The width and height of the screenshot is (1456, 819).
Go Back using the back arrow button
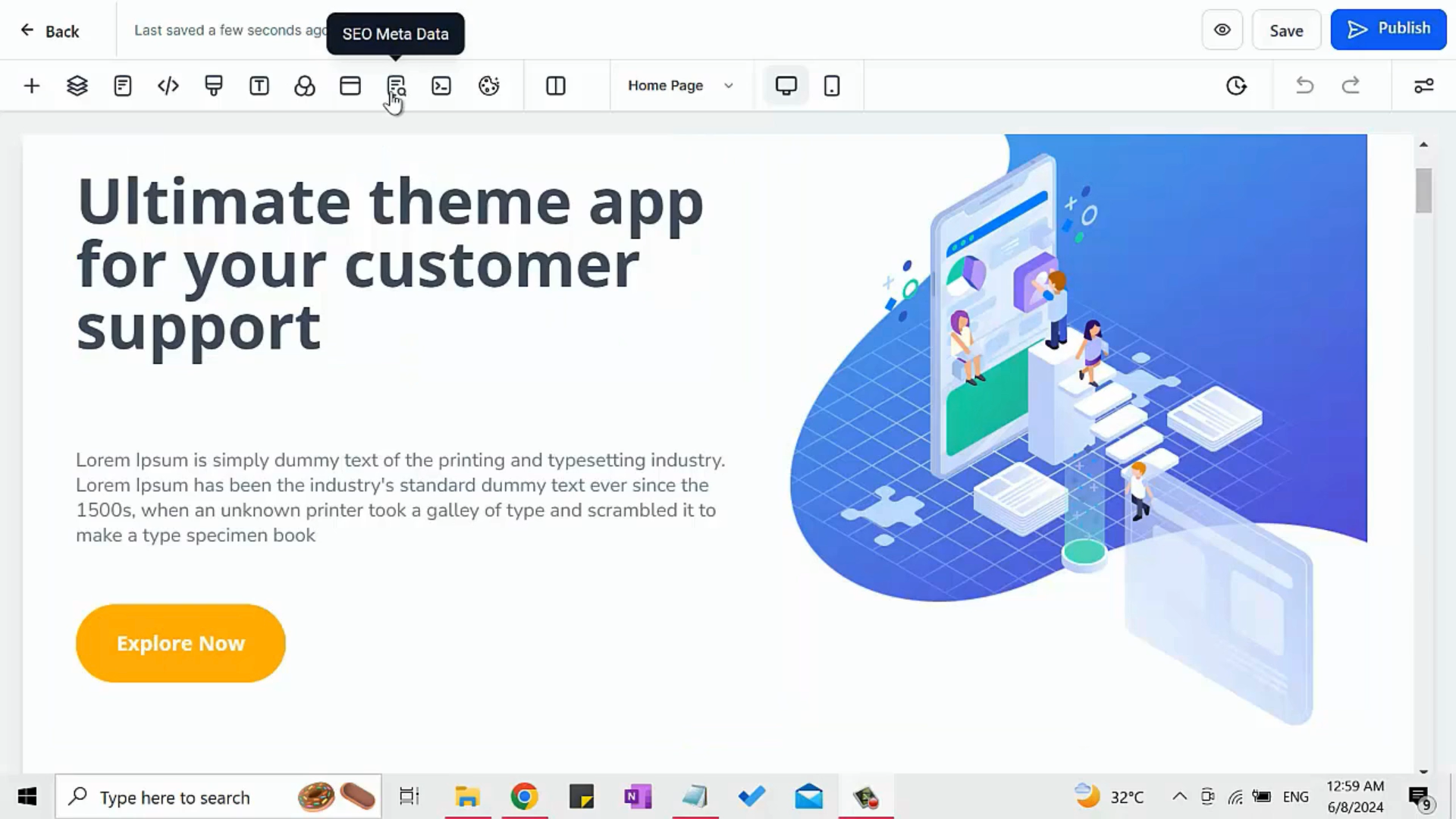[x=50, y=31]
